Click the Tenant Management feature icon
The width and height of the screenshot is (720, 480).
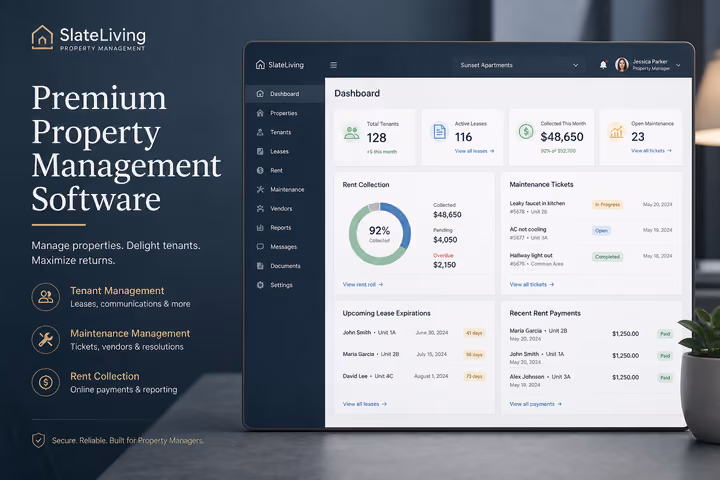pos(45,297)
